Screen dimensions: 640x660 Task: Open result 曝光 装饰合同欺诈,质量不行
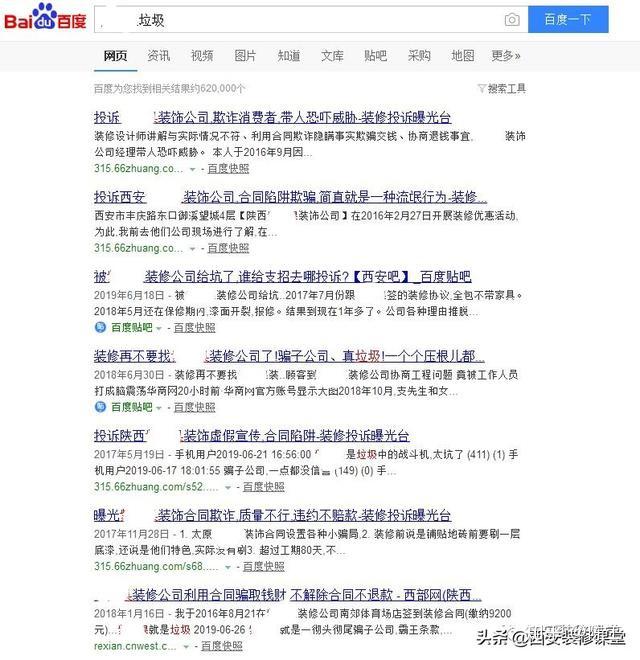[x=272, y=515]
